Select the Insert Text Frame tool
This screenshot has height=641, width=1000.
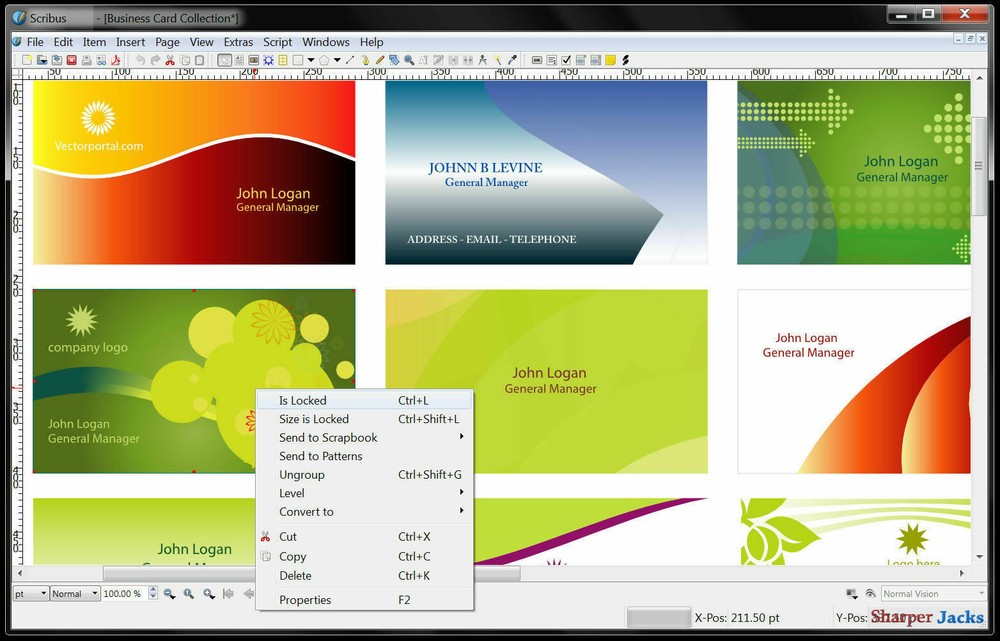click(240, 60)
